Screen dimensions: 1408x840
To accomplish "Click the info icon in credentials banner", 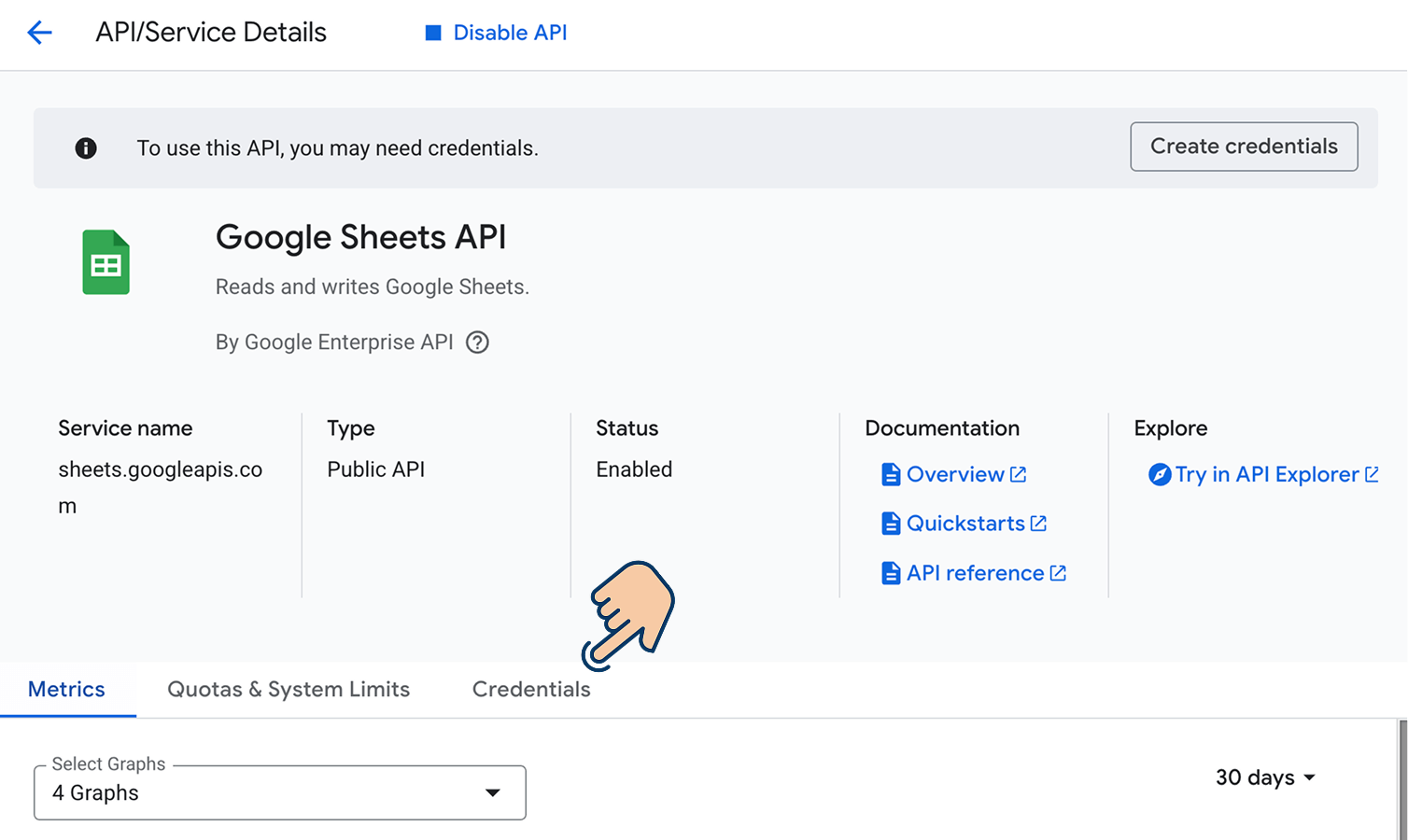I will (86, 148).
